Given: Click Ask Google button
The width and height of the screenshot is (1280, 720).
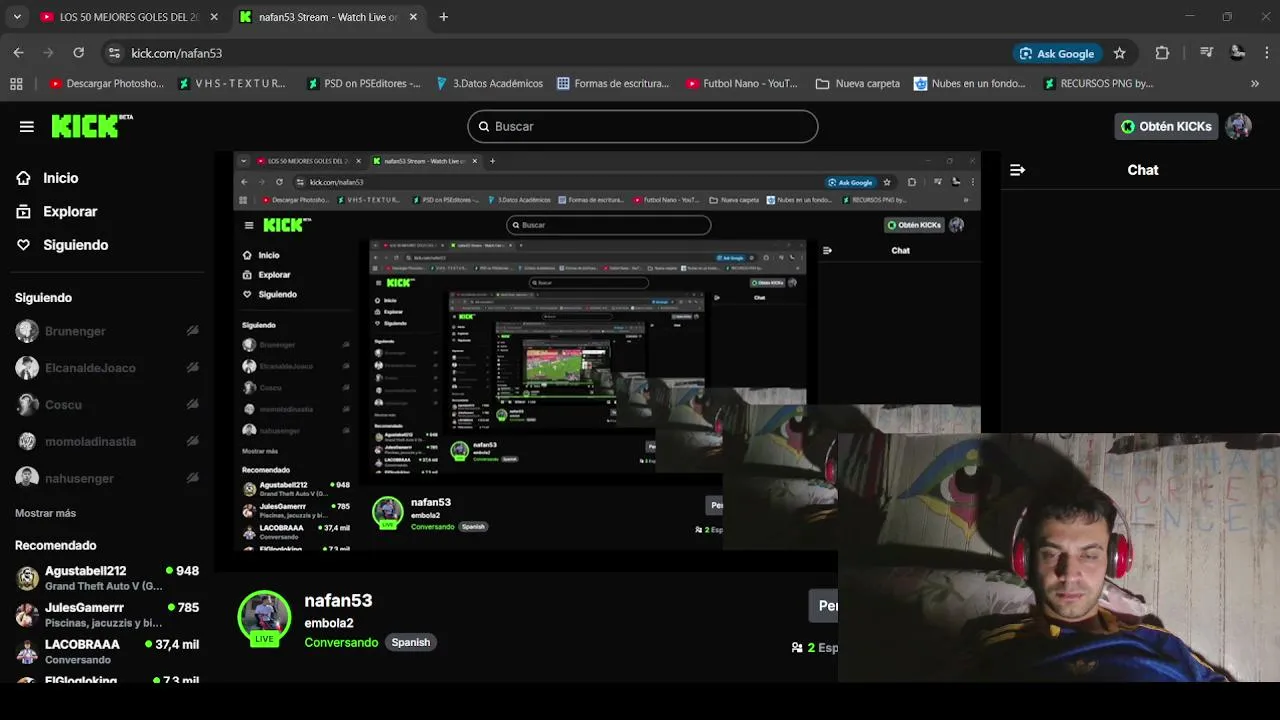Looking at the screenshot, I should pos(1057,53).
